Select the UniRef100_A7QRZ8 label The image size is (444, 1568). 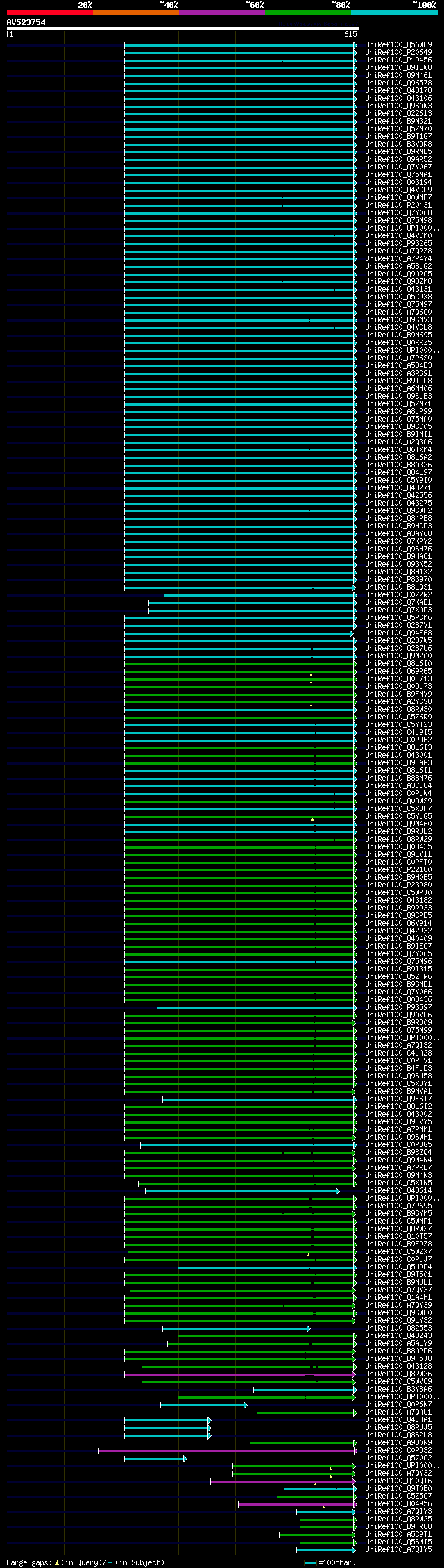[x=398, y=251]
